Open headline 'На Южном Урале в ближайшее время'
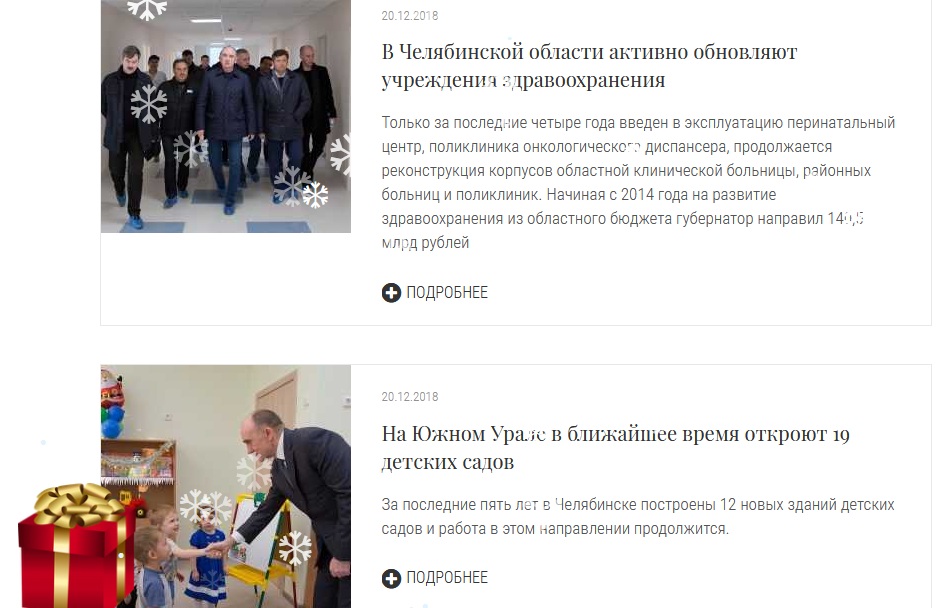Viewport: 943px width, 608px height. pyautogui.click(x=616, y=434)
